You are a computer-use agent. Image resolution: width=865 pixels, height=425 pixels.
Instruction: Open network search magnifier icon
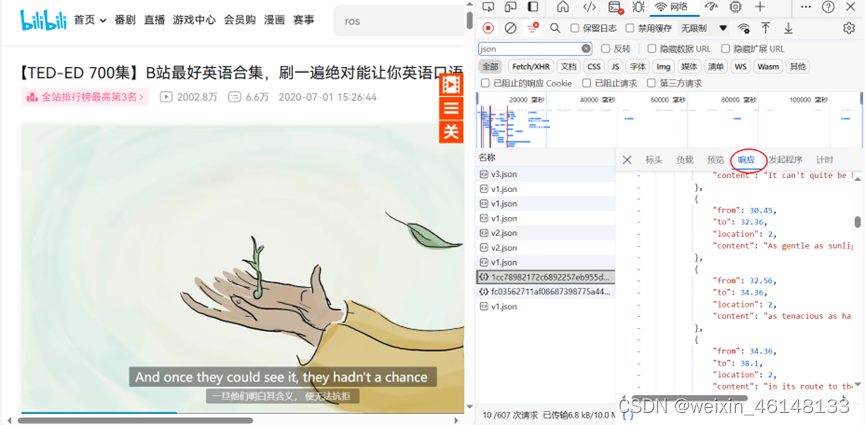point(555,28)
